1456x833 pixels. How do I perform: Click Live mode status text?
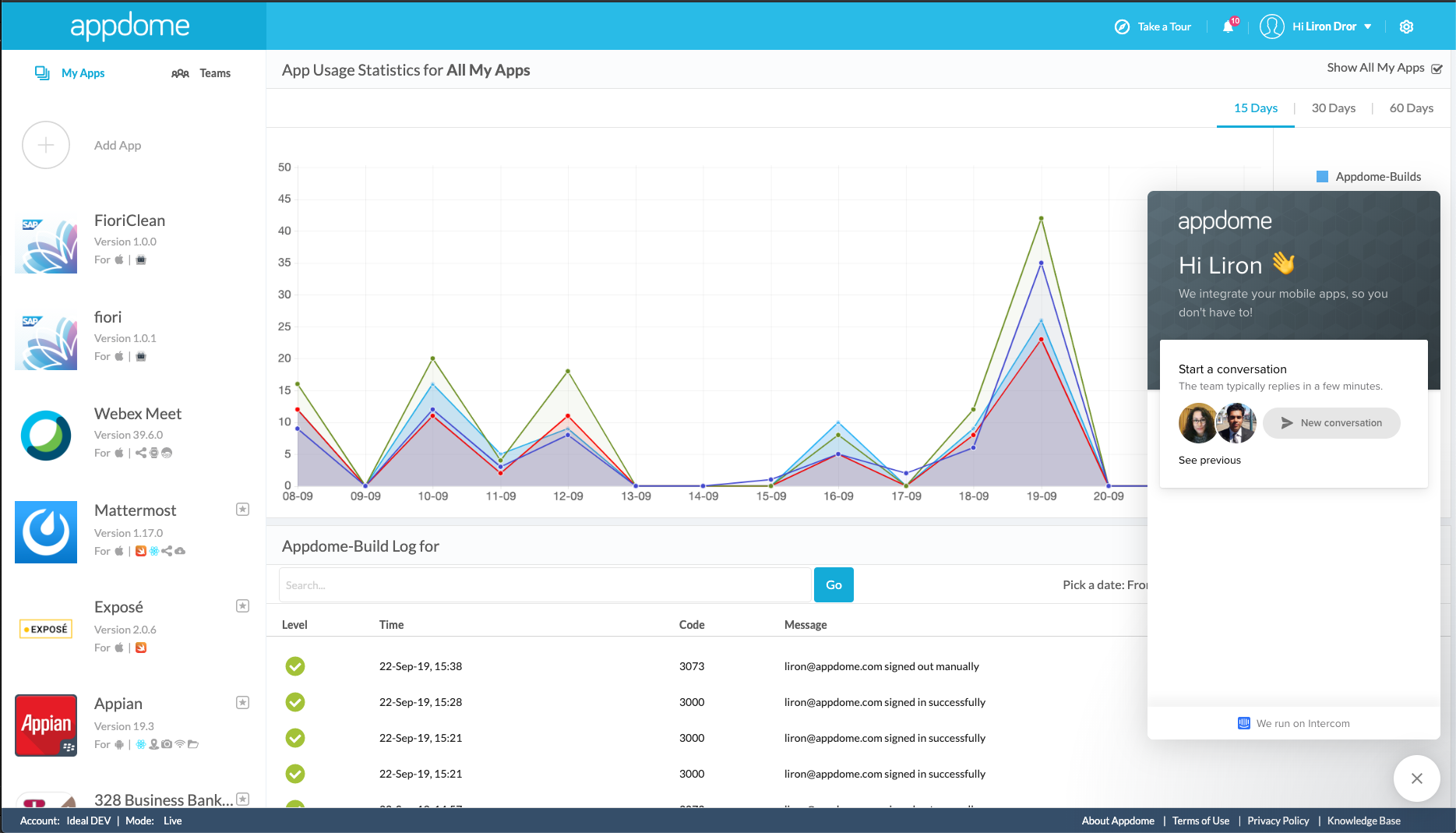click(x=173, y=821)
